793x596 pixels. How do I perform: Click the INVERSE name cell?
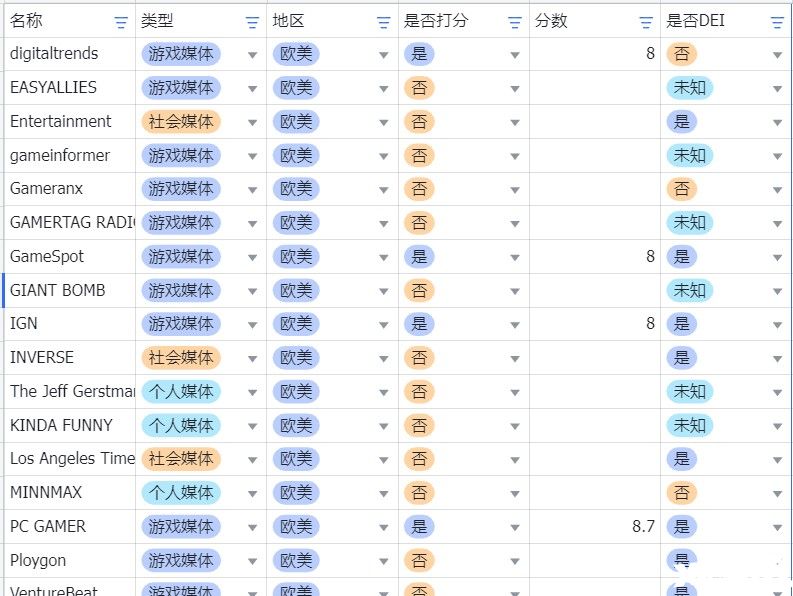point(70,358)
